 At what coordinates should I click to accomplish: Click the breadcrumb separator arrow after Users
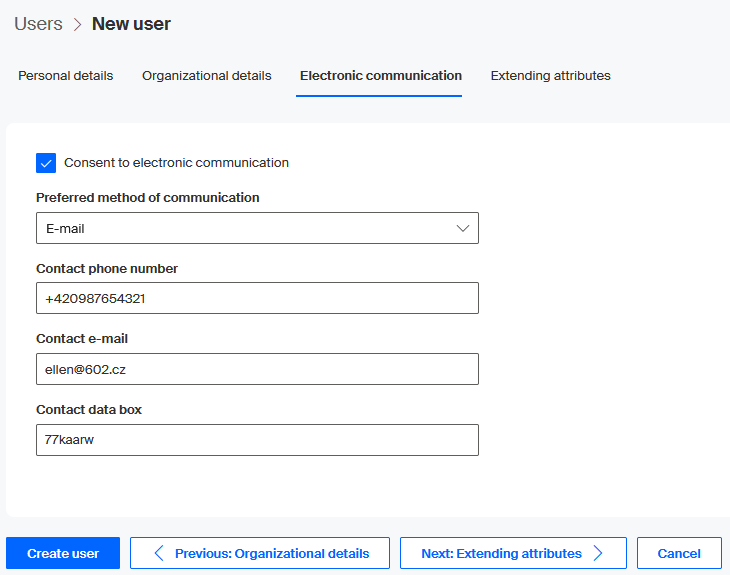point(77,24)
